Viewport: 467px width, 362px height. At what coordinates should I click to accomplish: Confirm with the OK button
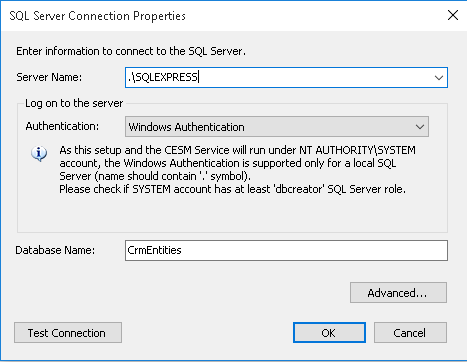pyautogui.click(x=329, y=332)
